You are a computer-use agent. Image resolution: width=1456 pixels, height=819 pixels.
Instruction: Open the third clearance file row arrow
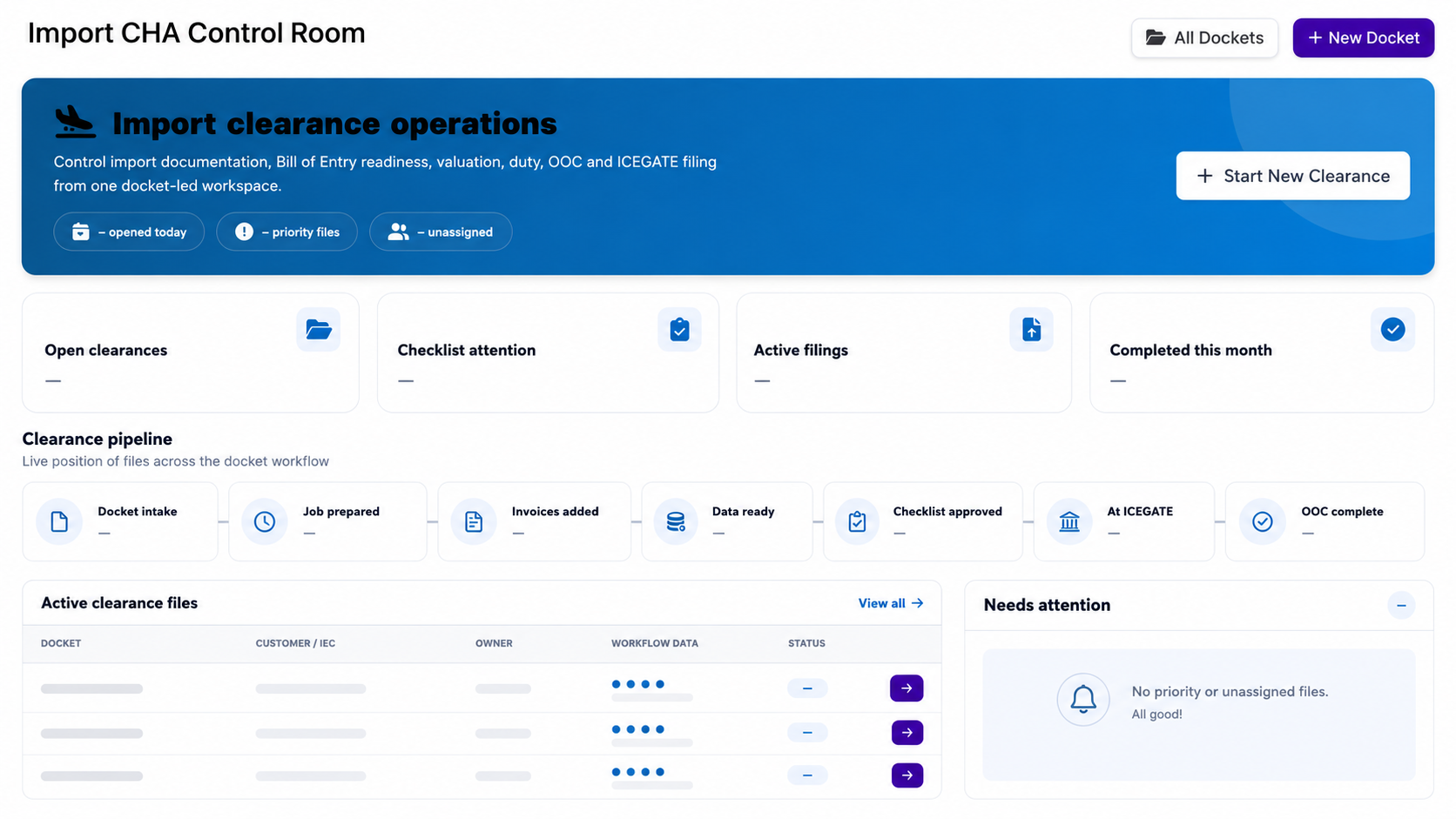tap(907, 775)
